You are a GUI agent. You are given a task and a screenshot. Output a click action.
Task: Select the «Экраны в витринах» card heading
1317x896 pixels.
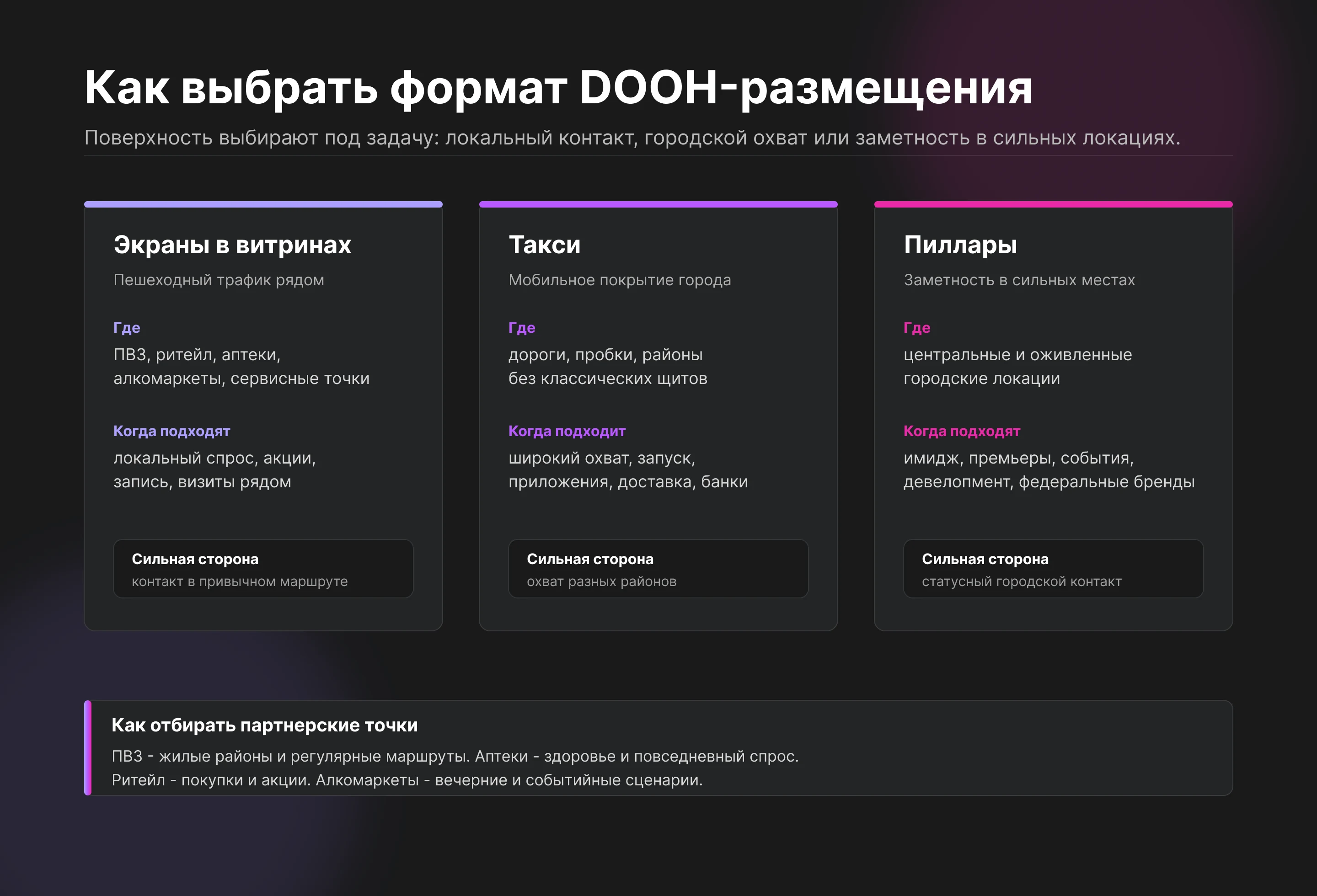tap(232, 245)
